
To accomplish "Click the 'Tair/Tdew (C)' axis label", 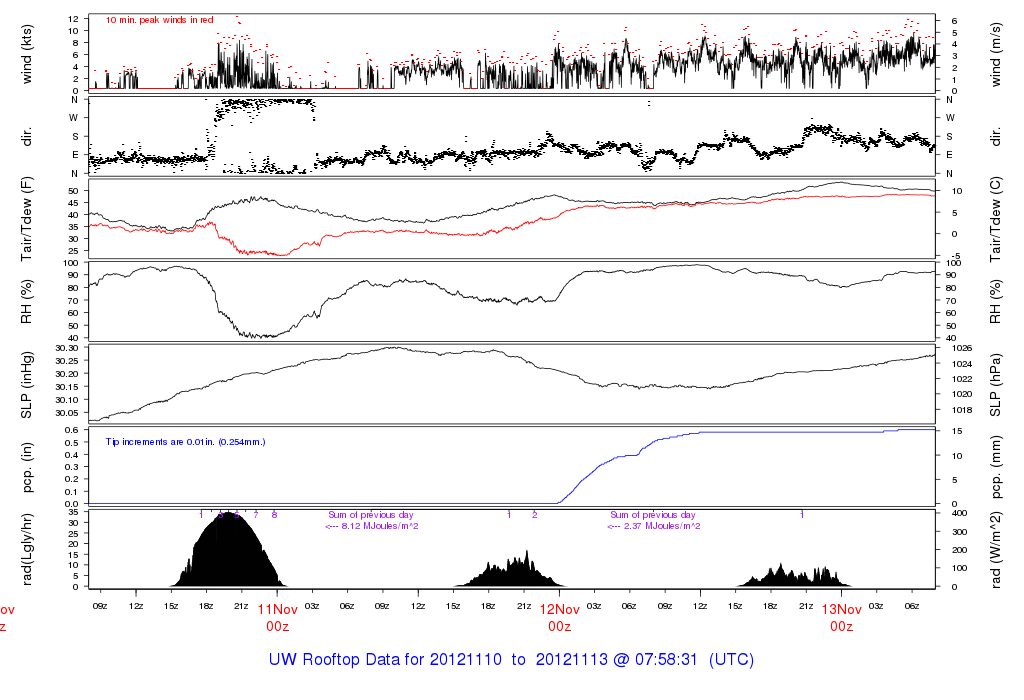I will point(996,219).
